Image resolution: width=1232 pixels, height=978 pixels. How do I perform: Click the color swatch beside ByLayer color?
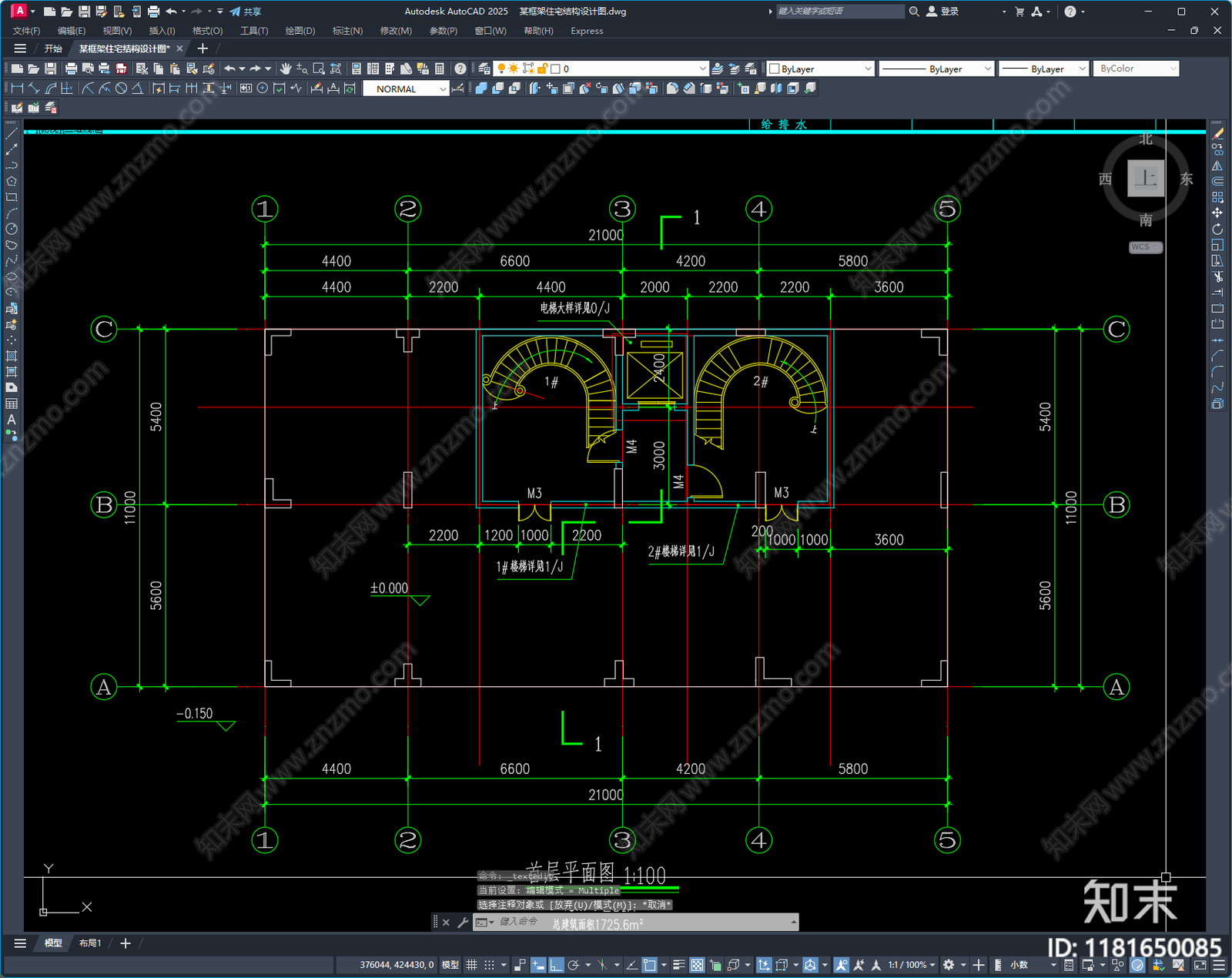[x=775, y=69]
